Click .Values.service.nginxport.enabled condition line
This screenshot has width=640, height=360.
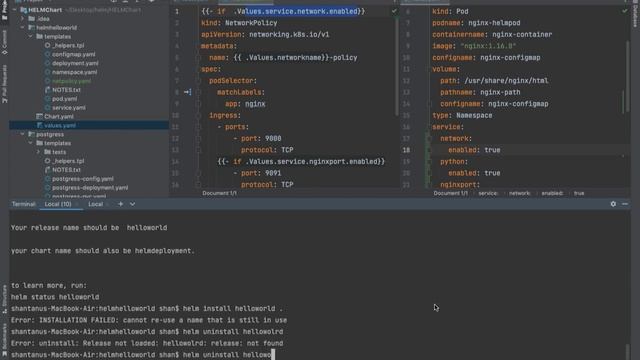pos(301,162)
